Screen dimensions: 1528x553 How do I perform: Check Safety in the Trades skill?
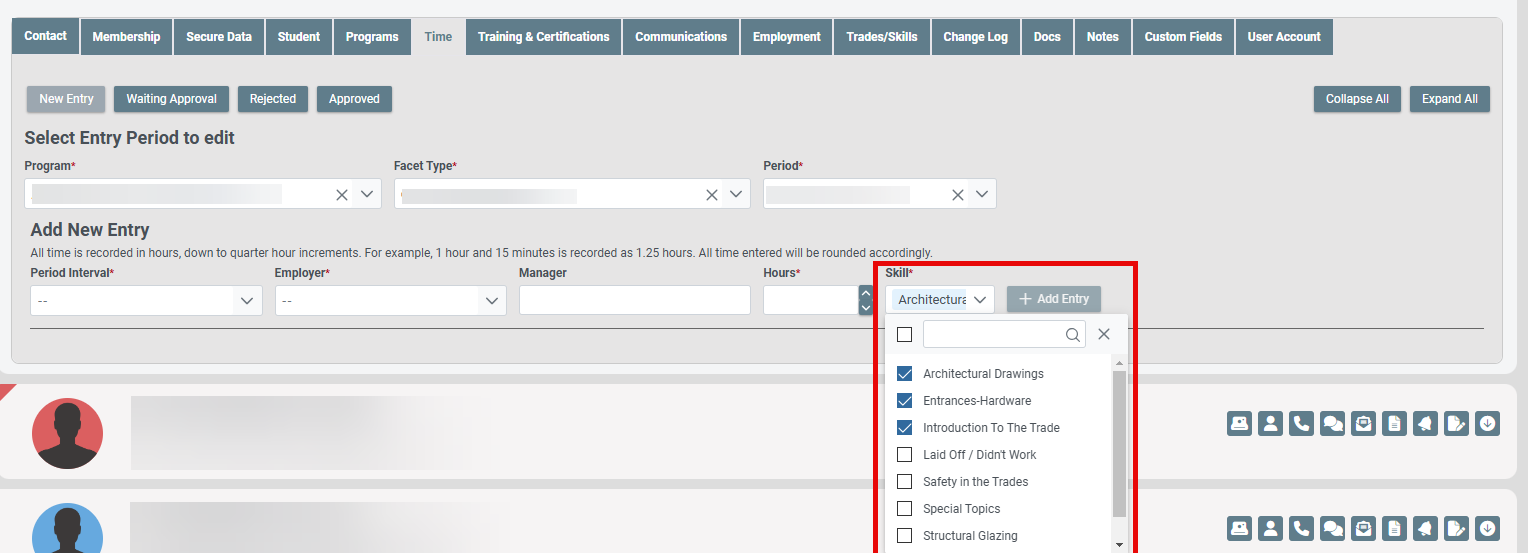pyautogui.click(x=905, y=481)
